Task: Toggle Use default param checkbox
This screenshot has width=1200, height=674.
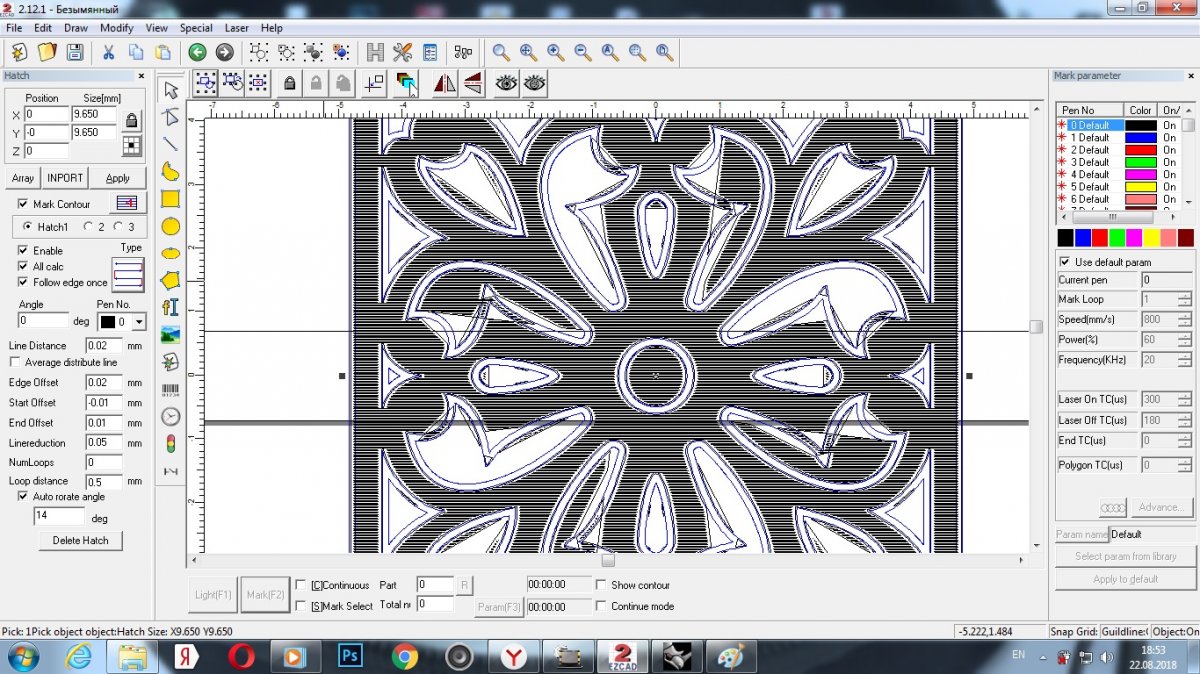Action: pyautogui.click(x=1065, y=262)
